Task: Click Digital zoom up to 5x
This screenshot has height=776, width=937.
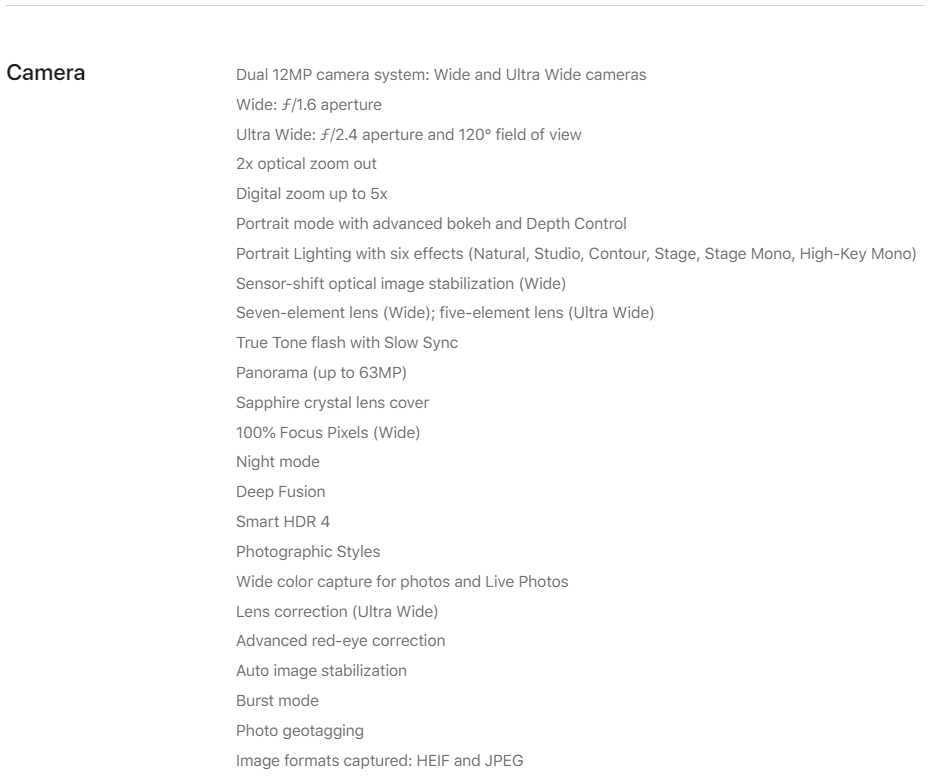Action: click(311, 194)
